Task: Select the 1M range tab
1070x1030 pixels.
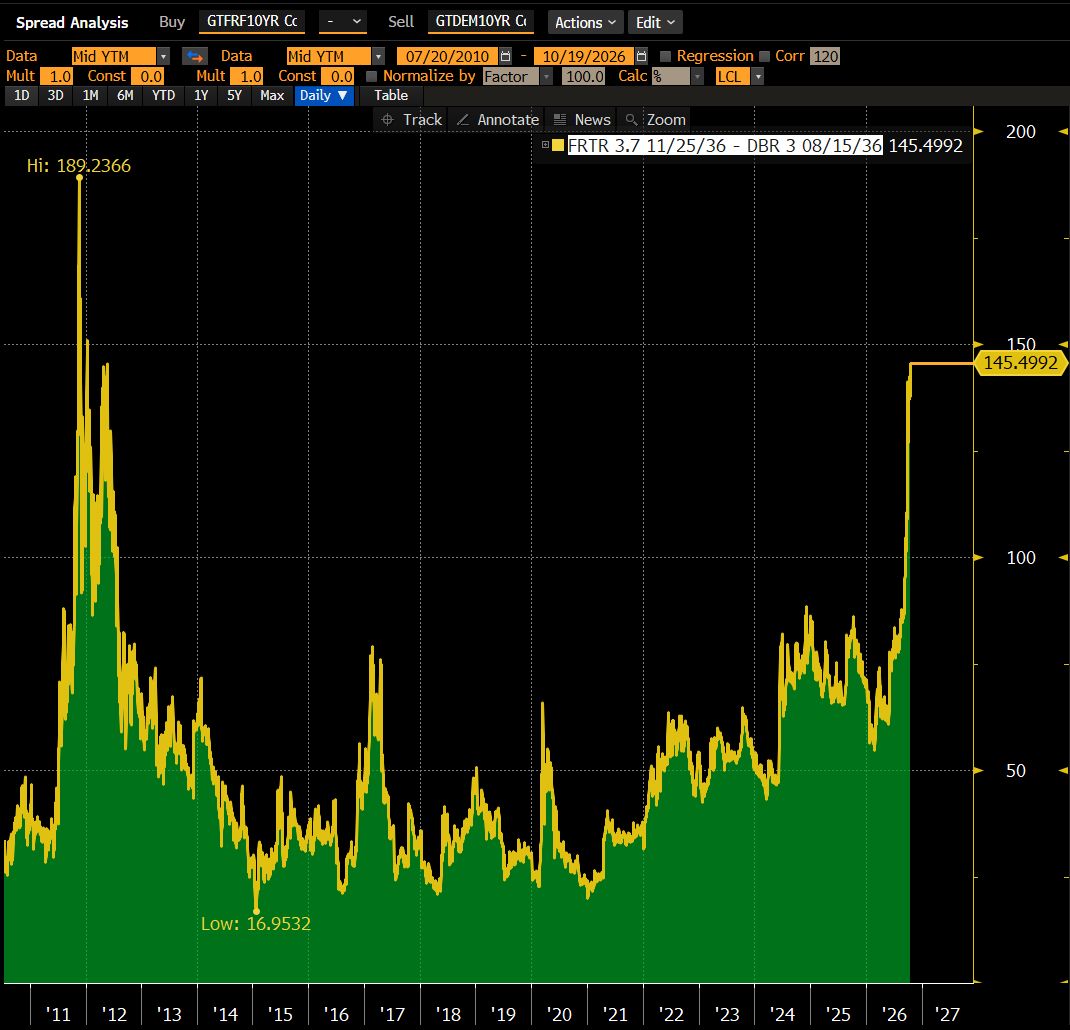Action: point(90,96)
